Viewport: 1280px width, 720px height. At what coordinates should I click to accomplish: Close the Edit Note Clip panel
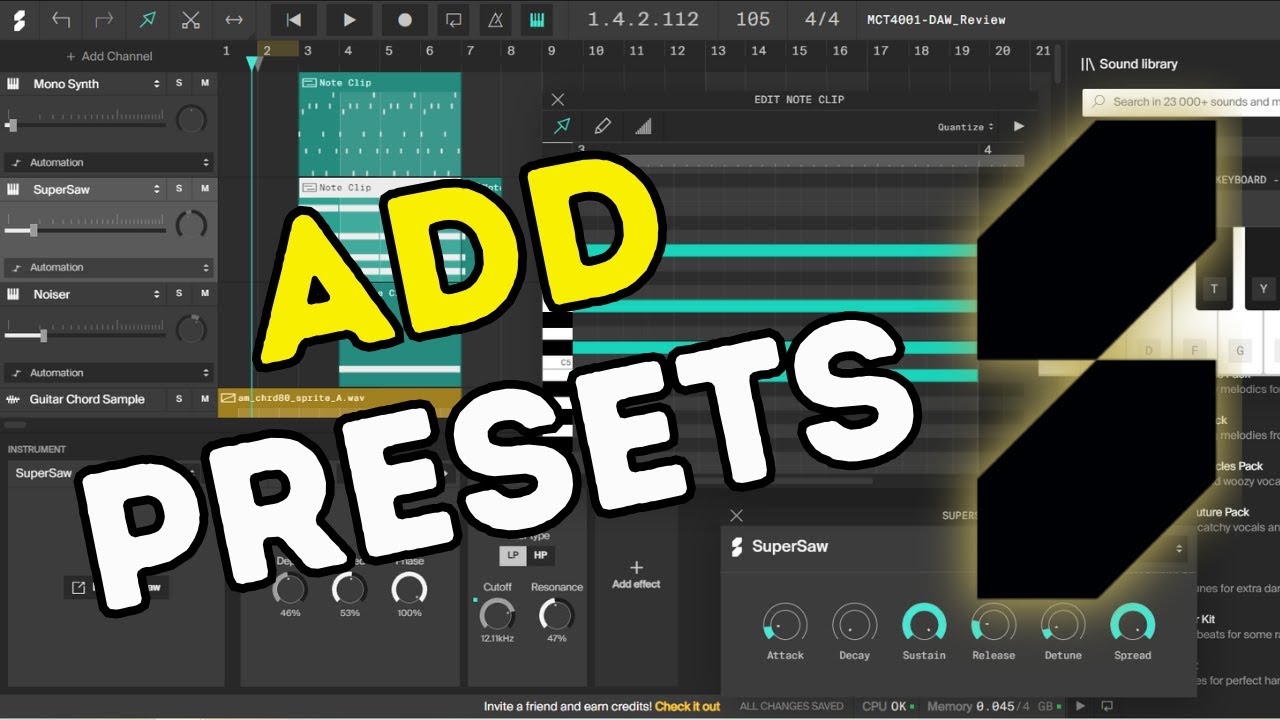(558, 99)
